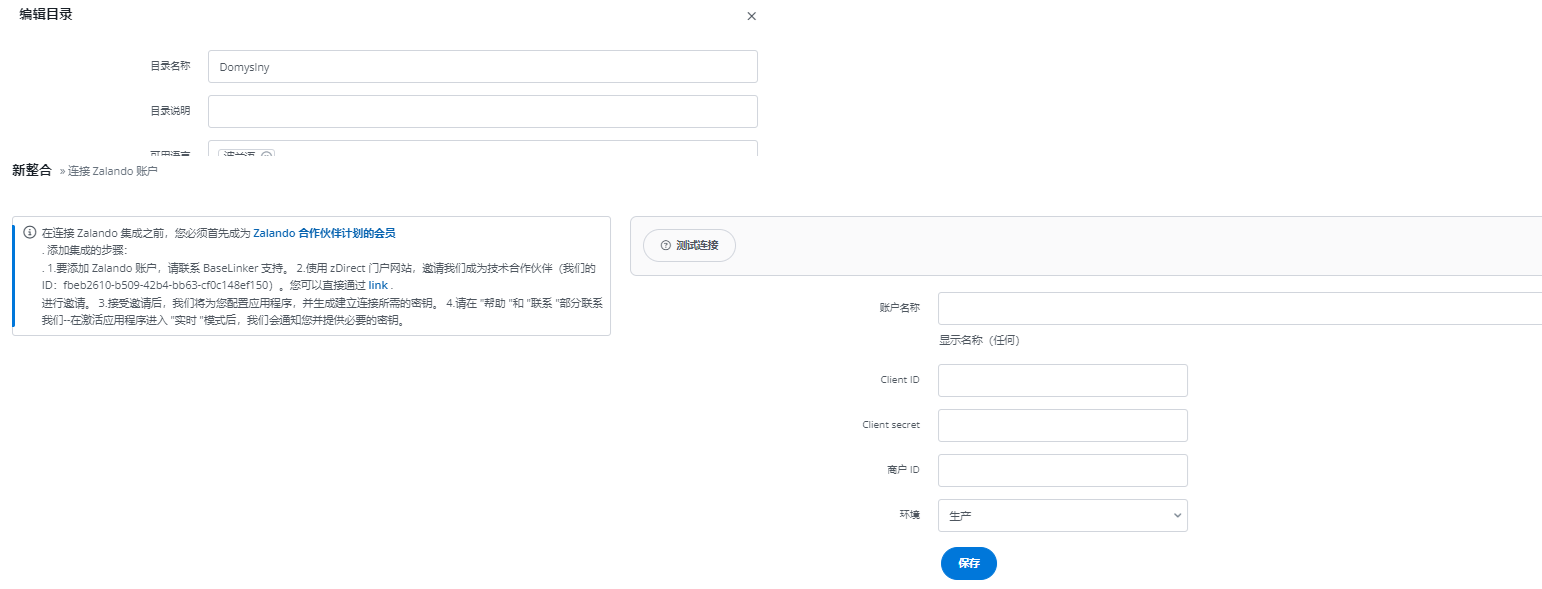Viewport: 1542px width, 589px height.
Task: Focus the 账户名称 input field
Action: coord(1240,309)
